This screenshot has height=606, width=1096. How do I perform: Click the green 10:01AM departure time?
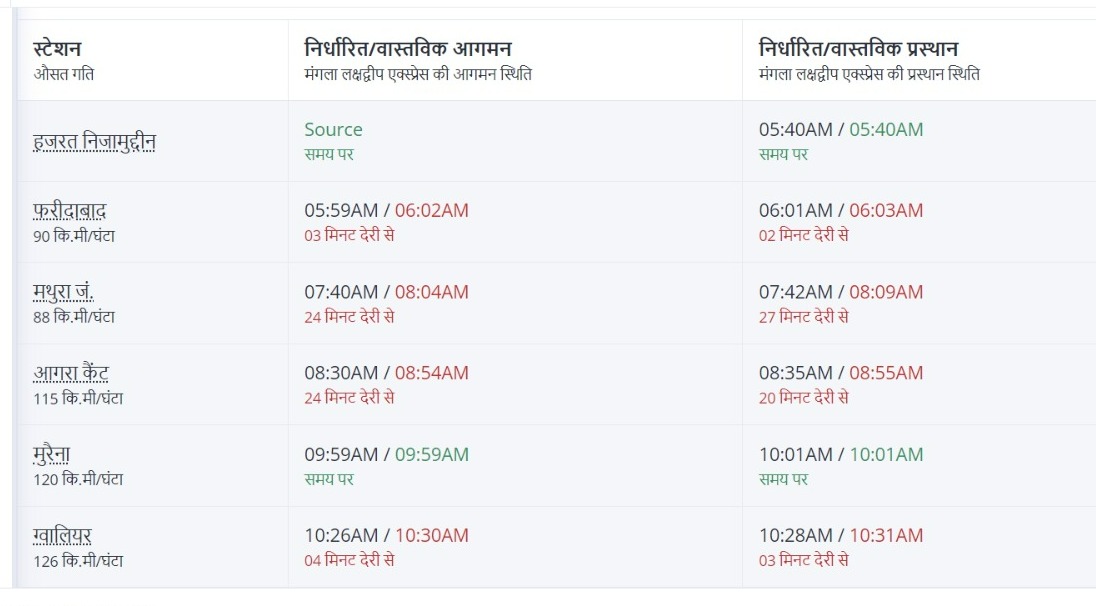pyautogui.click(x=886, y=454)
